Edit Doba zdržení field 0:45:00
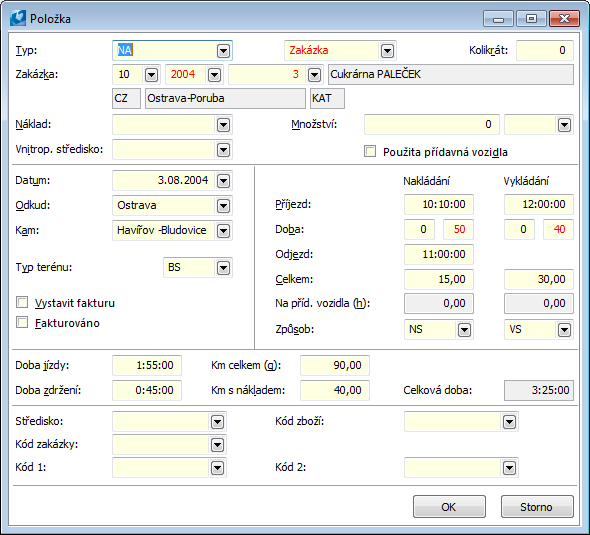Image resolution: width=590 pixels, height=535 pixels. [x=147, y=390]
